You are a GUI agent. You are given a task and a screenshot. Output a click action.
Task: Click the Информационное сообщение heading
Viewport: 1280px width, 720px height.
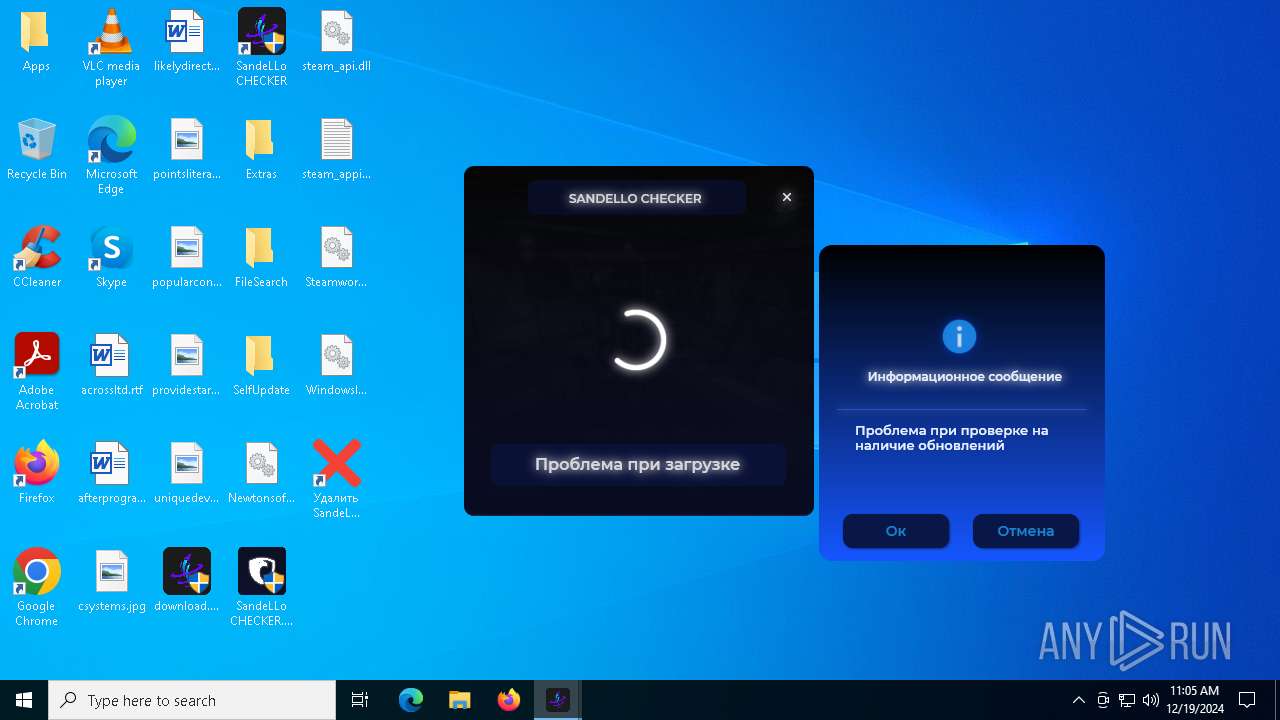(x=965, y=377)
